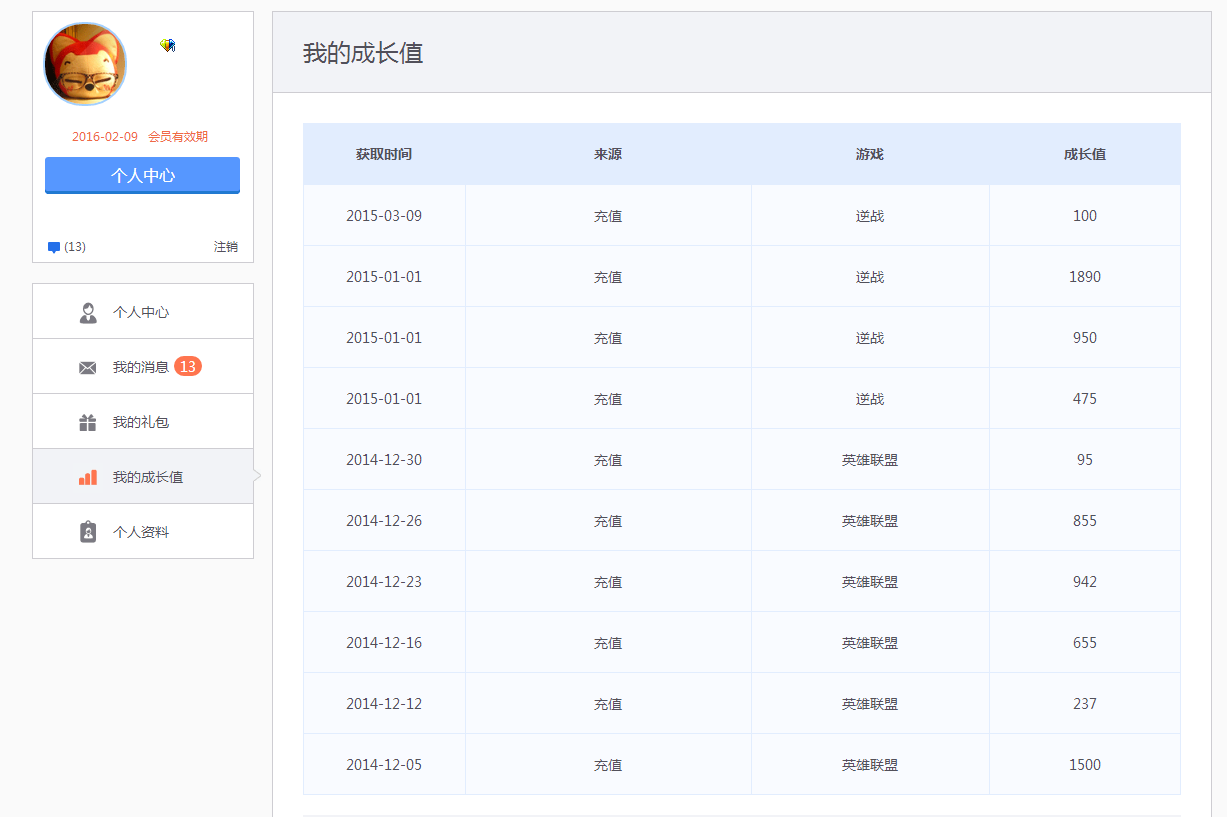Select the 2015-03-09 逆战 record row
The height and width of the screenshot is (817, 1227).
point(742,215)
